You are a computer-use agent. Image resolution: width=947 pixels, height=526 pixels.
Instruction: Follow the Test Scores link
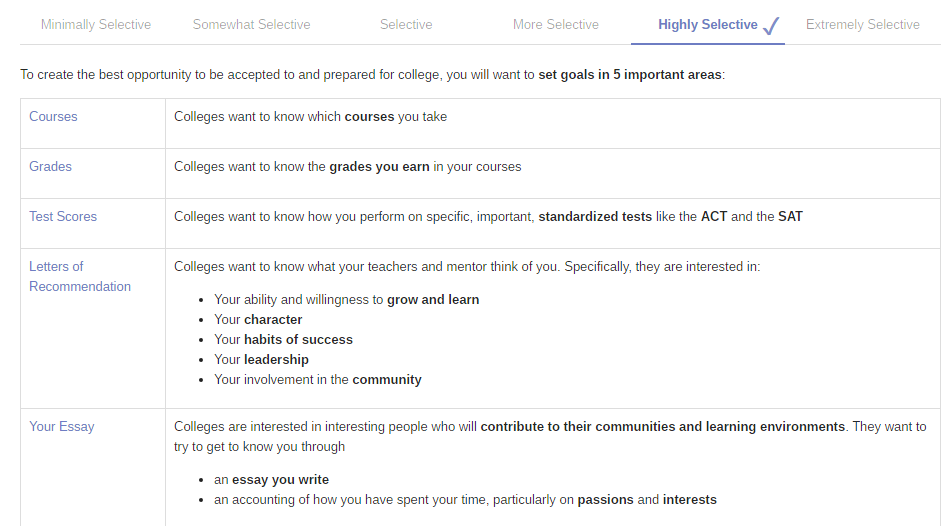click(63, 217)
